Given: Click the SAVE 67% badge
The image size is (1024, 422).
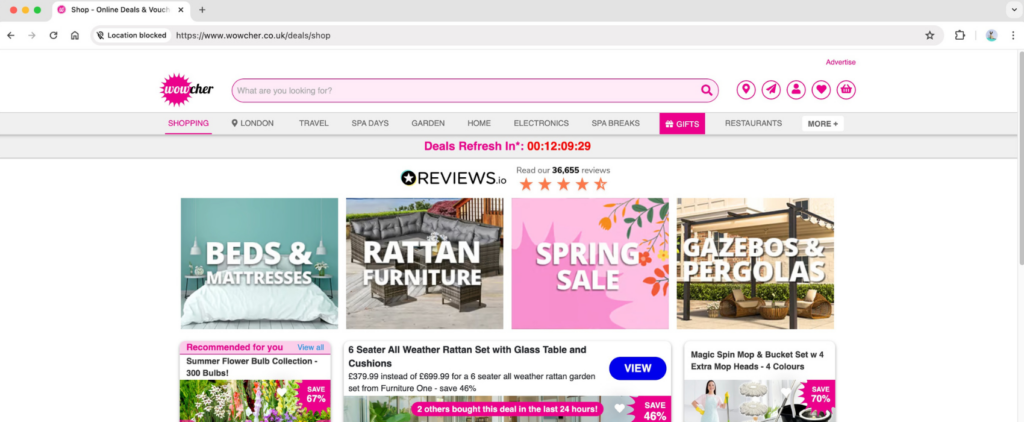Looking at the screenshot, I should (315, 394).
